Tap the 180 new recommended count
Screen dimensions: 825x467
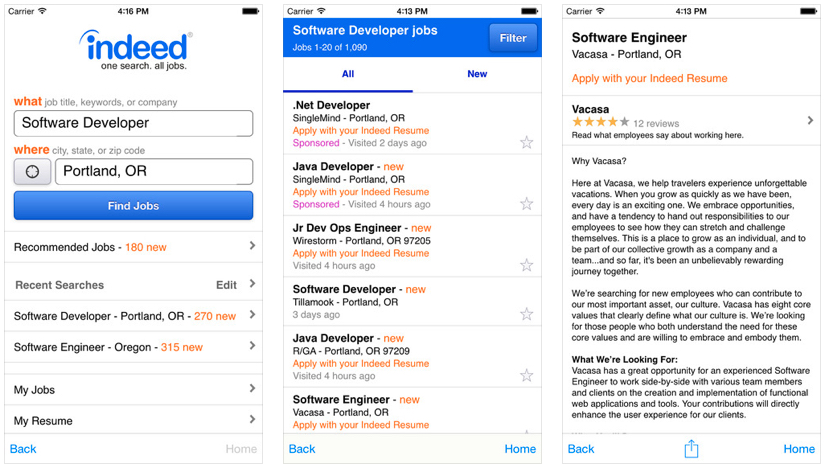(x=146, y=247)
